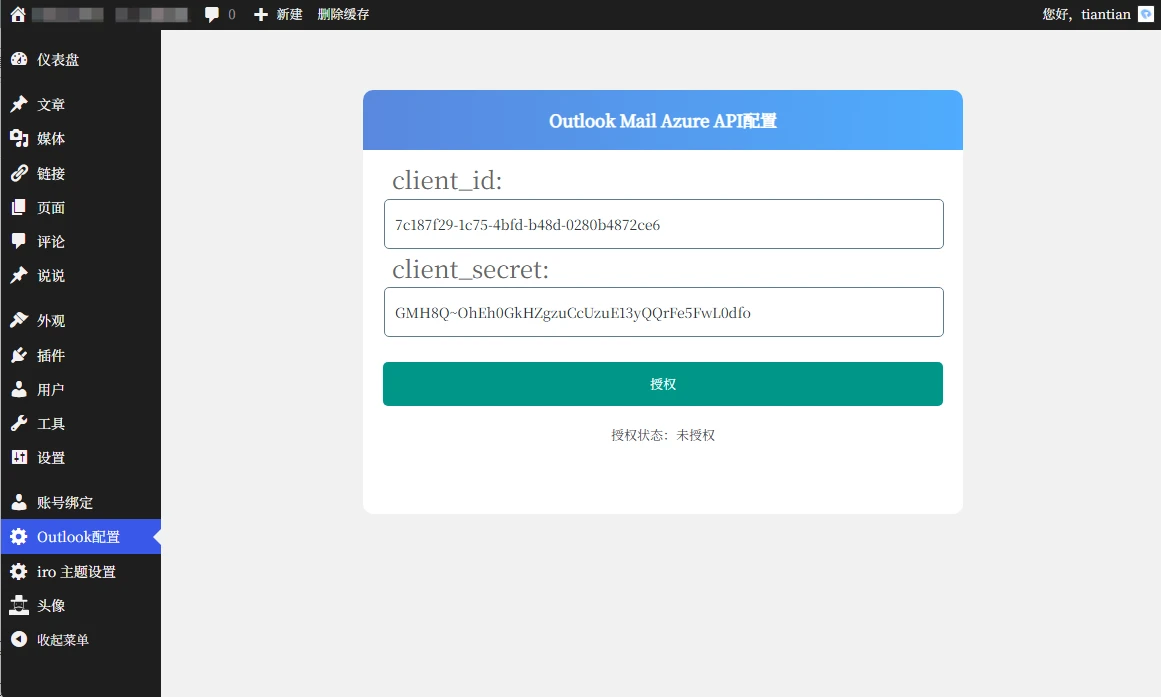Open the user greeting 您好, tiantian
Viewport: 1161px width, 697px height.
point(1086,14)
